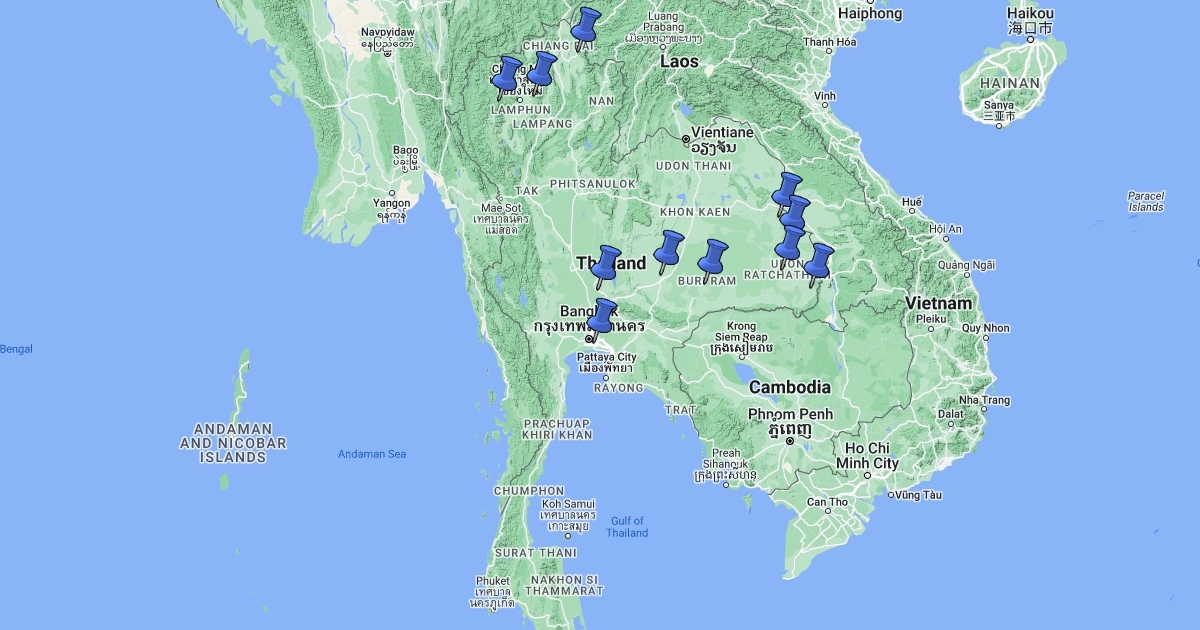Select the Phuket label

(x=493, y=581)
